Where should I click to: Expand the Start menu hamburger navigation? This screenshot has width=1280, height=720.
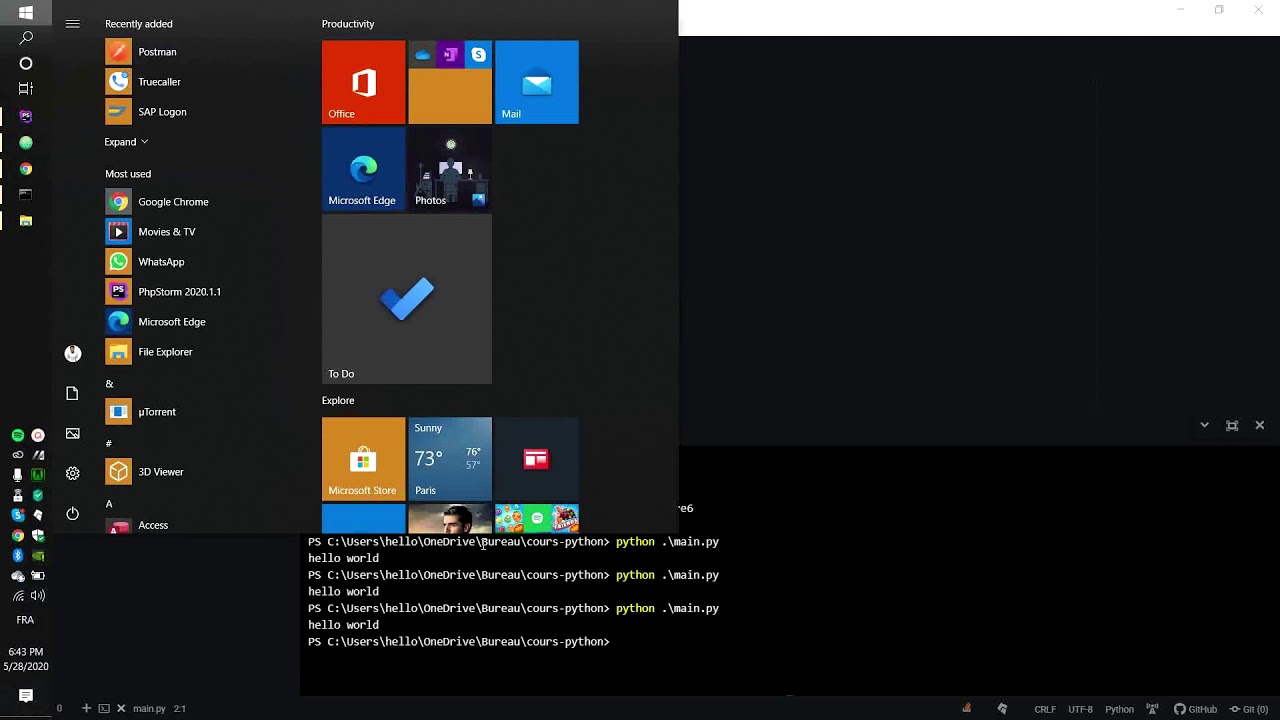(x=73, y=24)
